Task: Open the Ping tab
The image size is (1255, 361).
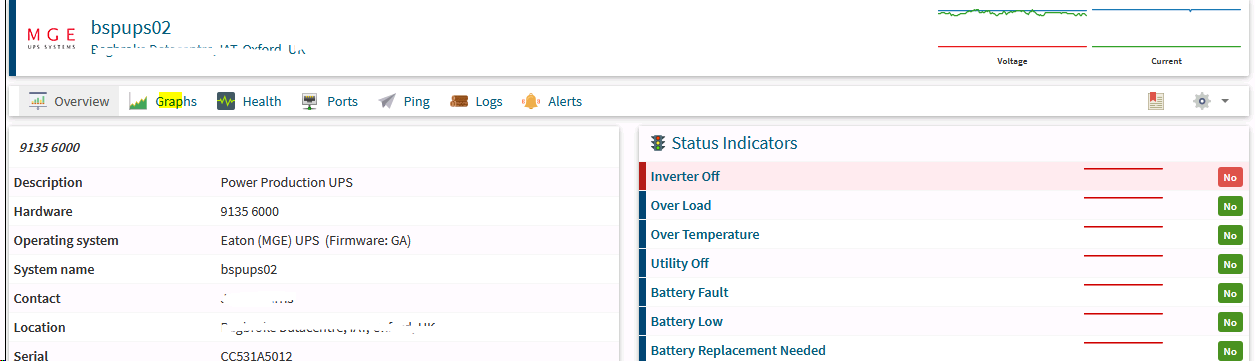Action: point(404,101)
